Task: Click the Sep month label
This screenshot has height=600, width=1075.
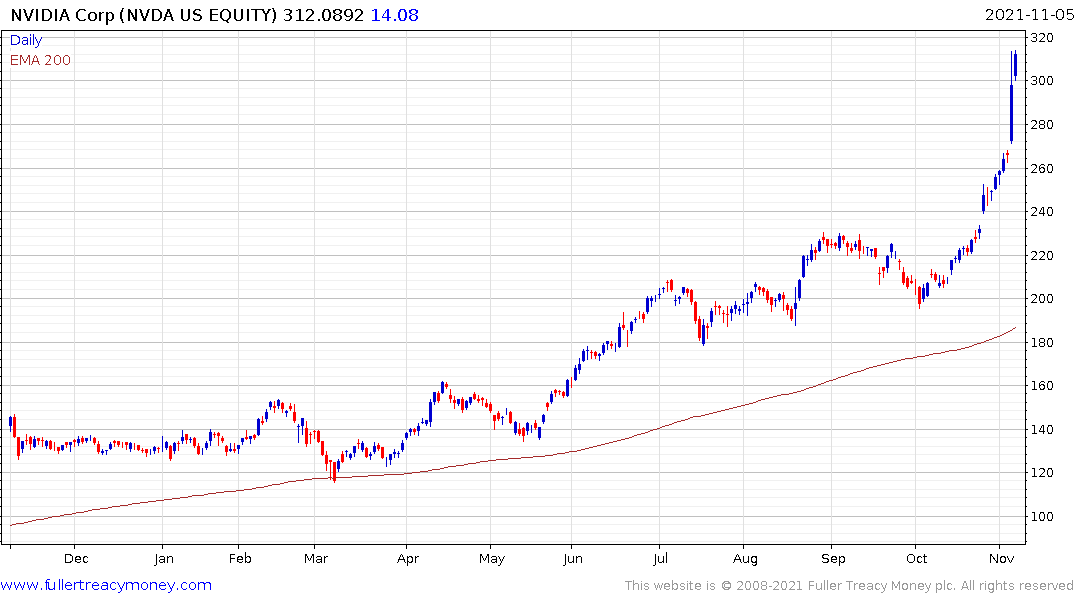Action: tap(833, 558)
